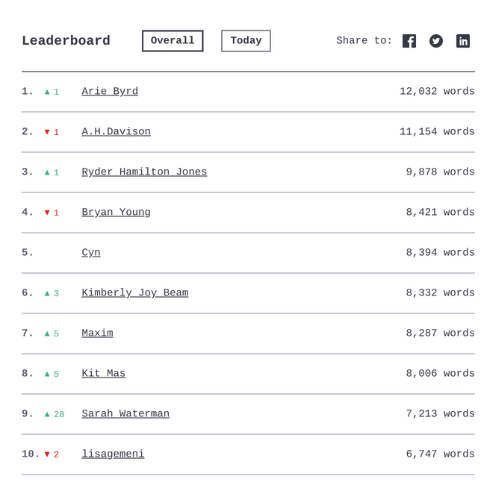Switch to the Today leaderboard tab
Viewport: 500px width, 500px height.
[x=246, y=41]
